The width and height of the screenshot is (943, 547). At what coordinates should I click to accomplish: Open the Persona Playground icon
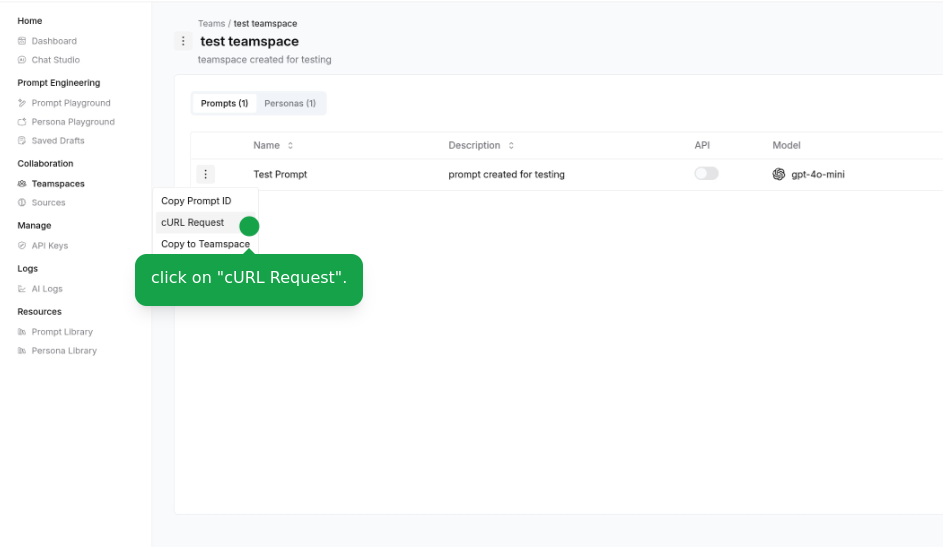coord(22,121)
